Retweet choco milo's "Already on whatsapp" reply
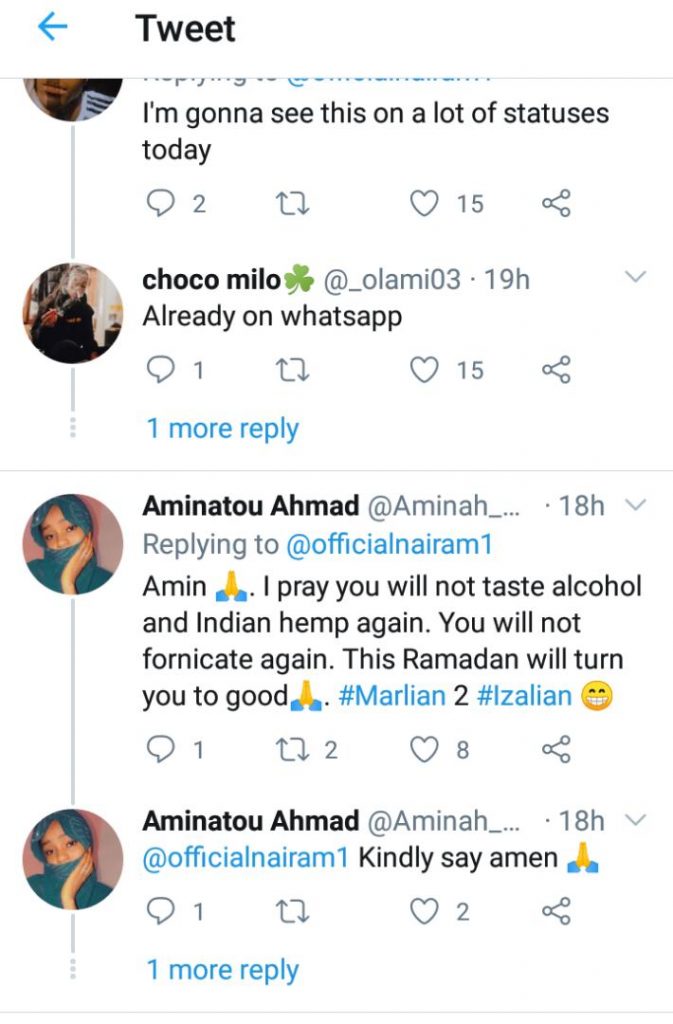The width and height of the screenshot is (673, 1024). [291, 370]
